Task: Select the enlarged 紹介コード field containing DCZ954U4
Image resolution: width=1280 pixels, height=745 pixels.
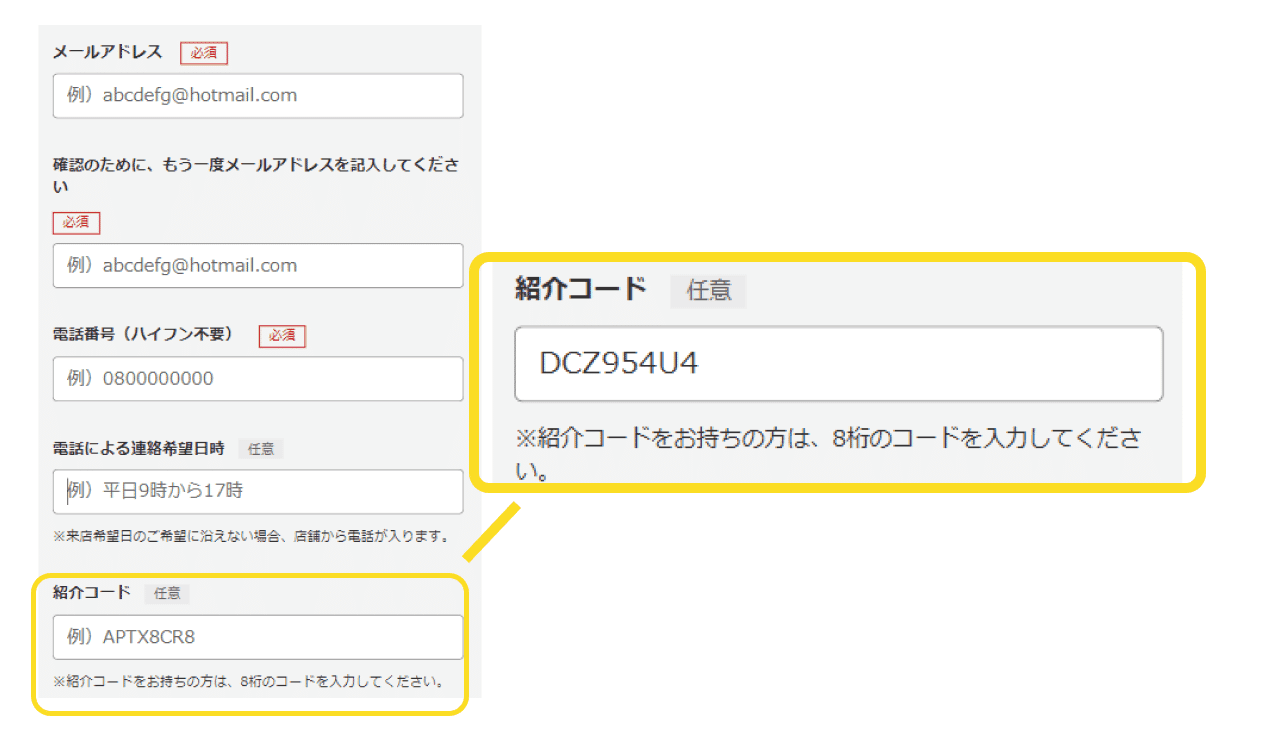Action: pyautogui.click(x=839, y=364)
